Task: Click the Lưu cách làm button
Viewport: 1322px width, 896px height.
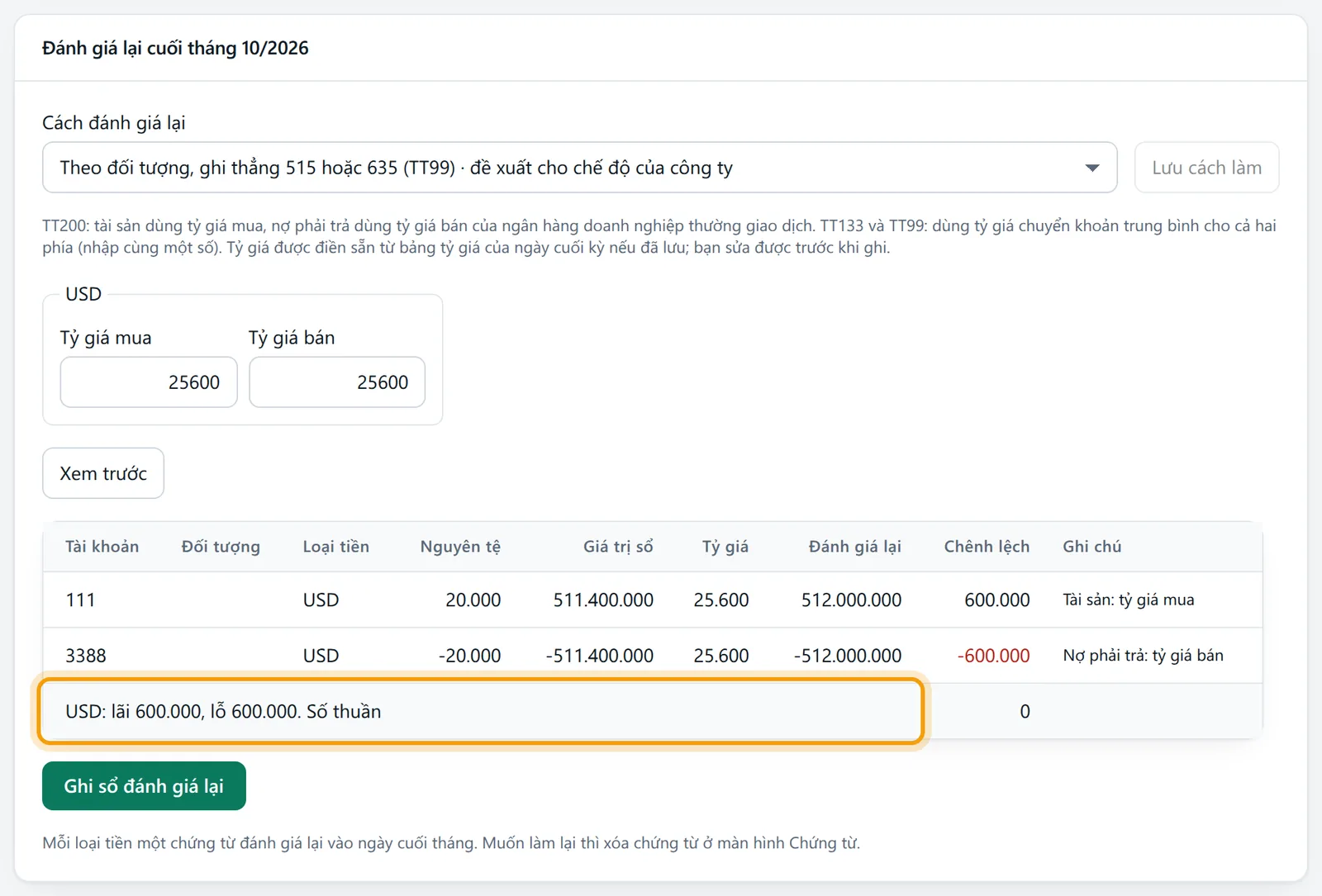Action: pos(1206,168)
